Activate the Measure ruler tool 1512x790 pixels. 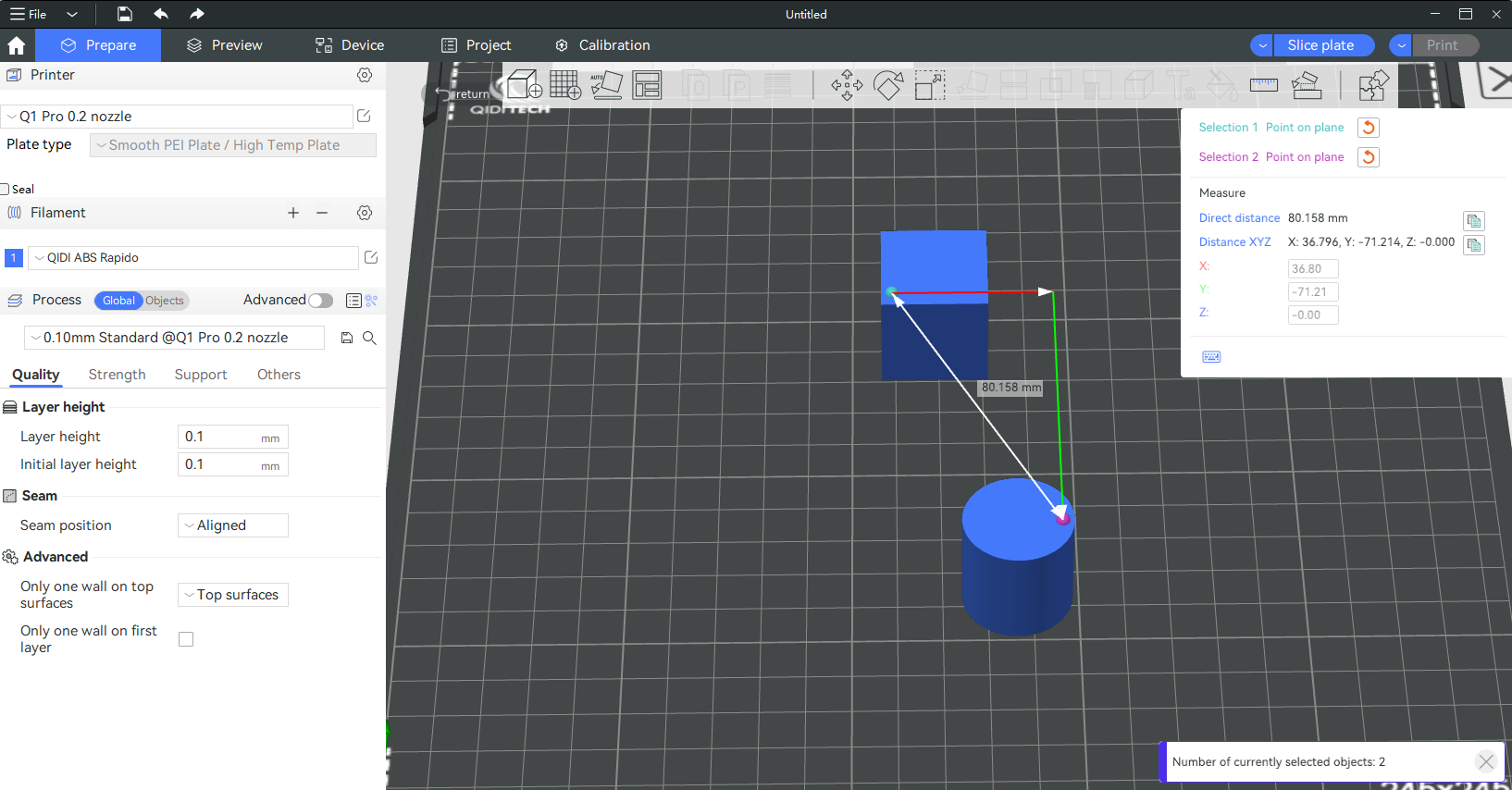click(x=1263, y=85)
